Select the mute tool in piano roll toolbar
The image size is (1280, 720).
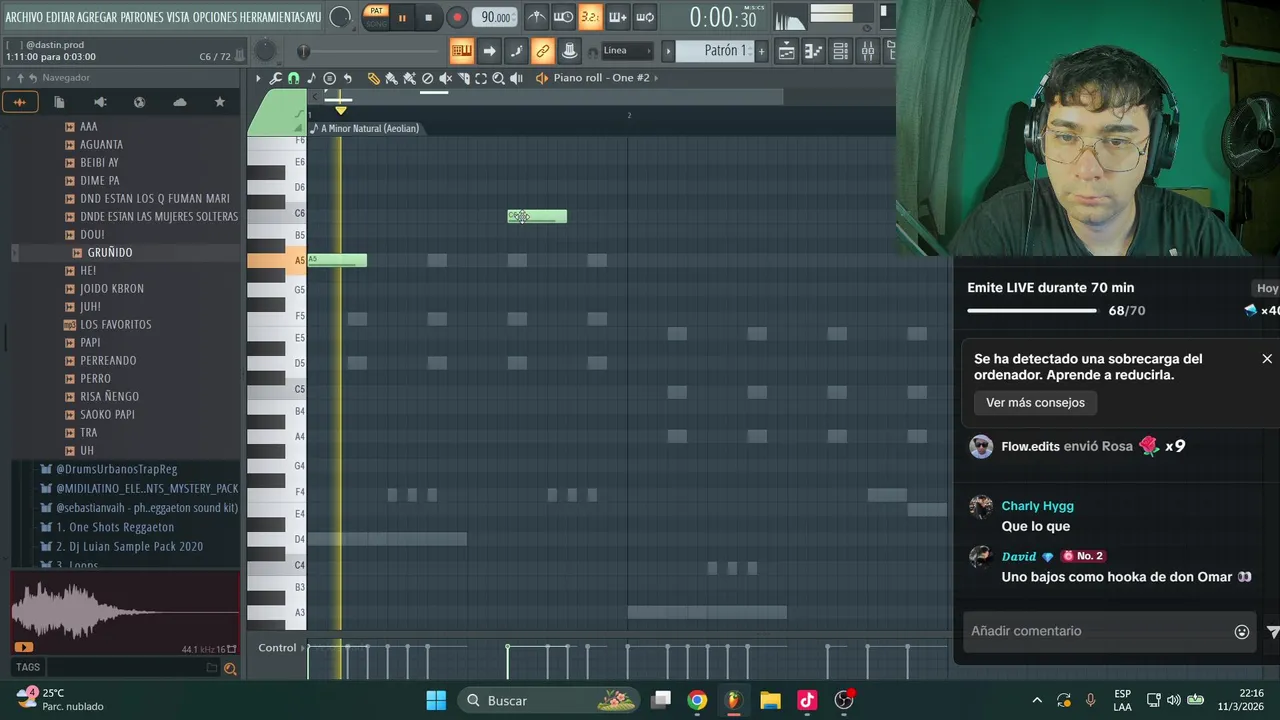(445, 78)
